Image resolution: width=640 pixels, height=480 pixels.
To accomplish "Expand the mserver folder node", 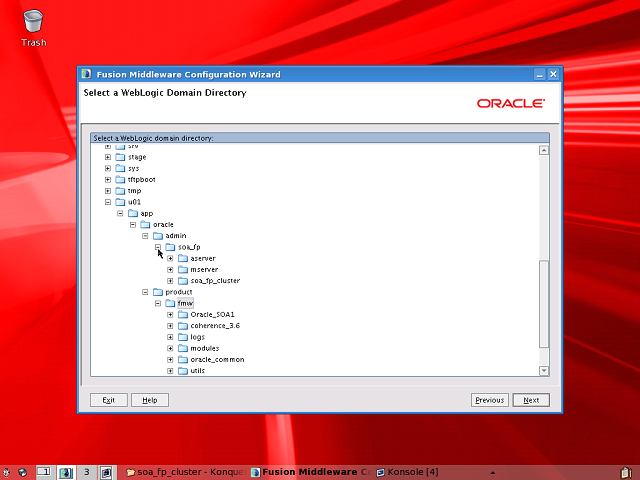I will click(170, 269).
